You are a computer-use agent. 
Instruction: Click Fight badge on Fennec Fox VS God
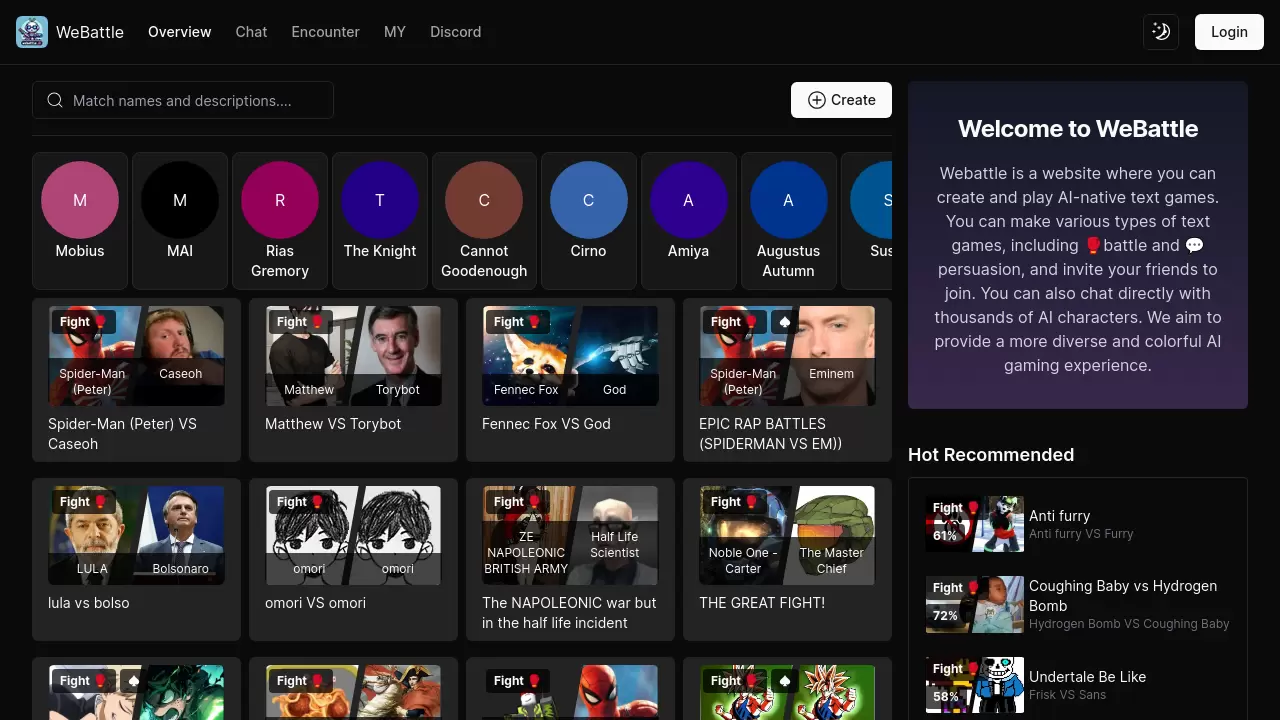[517, 322]
